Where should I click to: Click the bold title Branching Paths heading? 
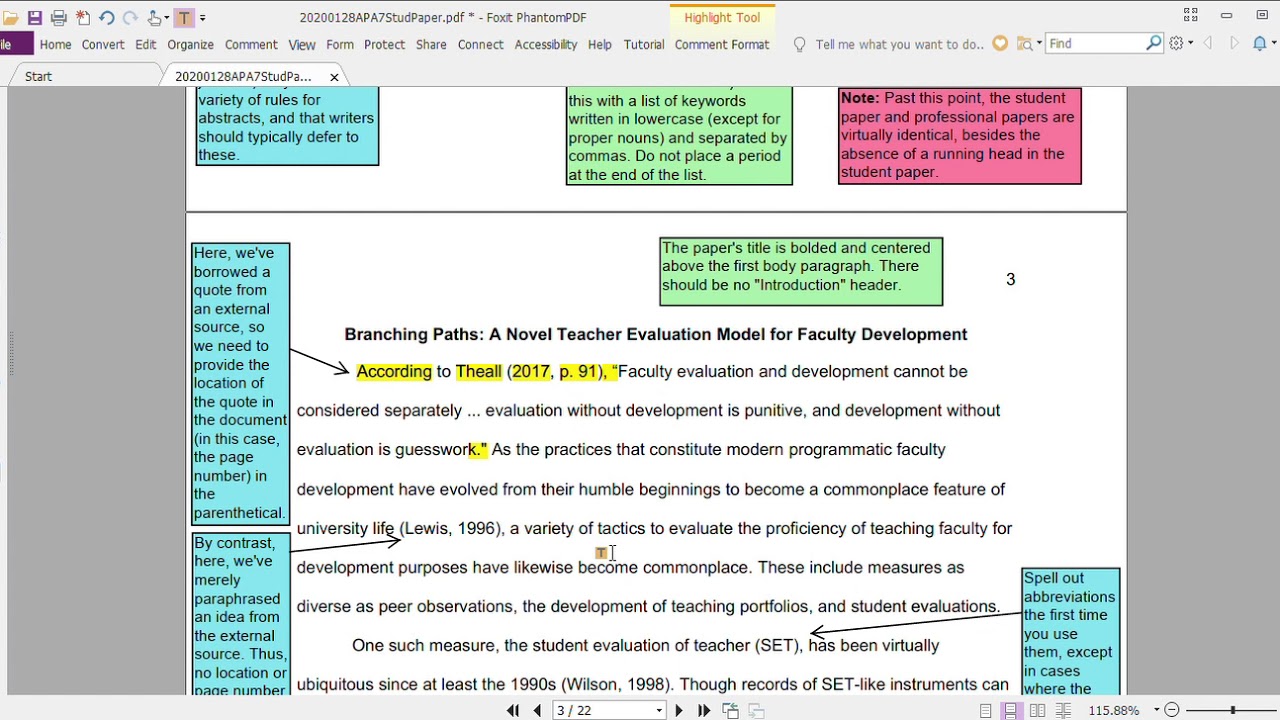click(x=656, y=334)
